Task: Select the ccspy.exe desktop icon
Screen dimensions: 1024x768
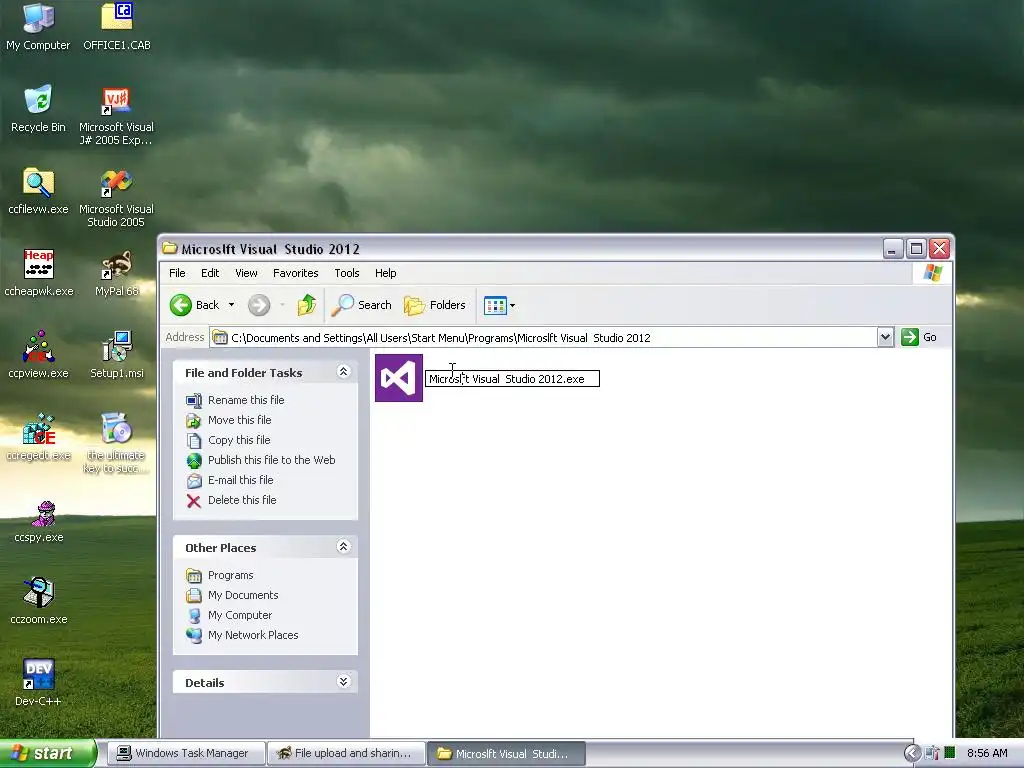Action: (38, 519)
